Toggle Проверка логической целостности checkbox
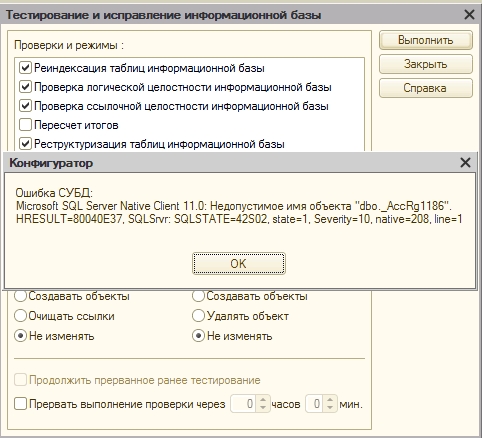482x438 pixels. (x=25, y=87)
